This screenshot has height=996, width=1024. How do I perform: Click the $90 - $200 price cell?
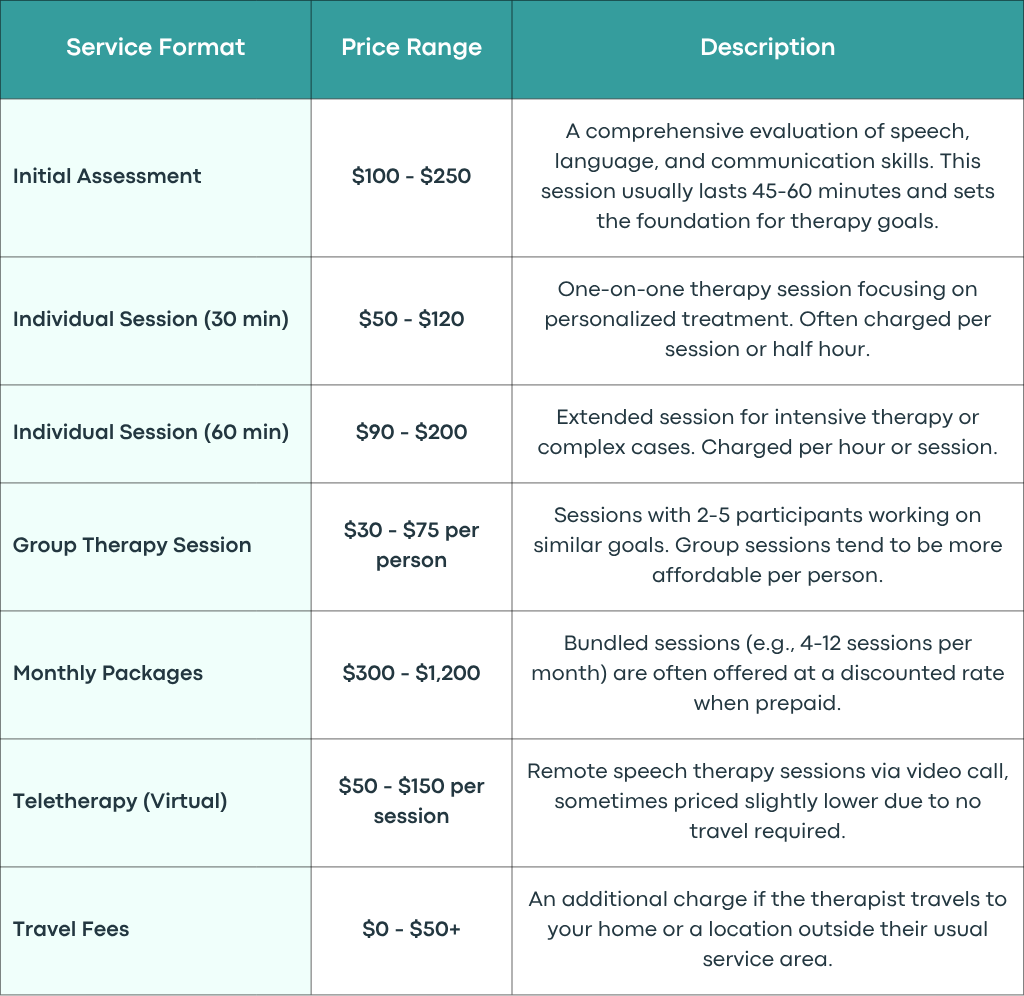click(411, 432)
